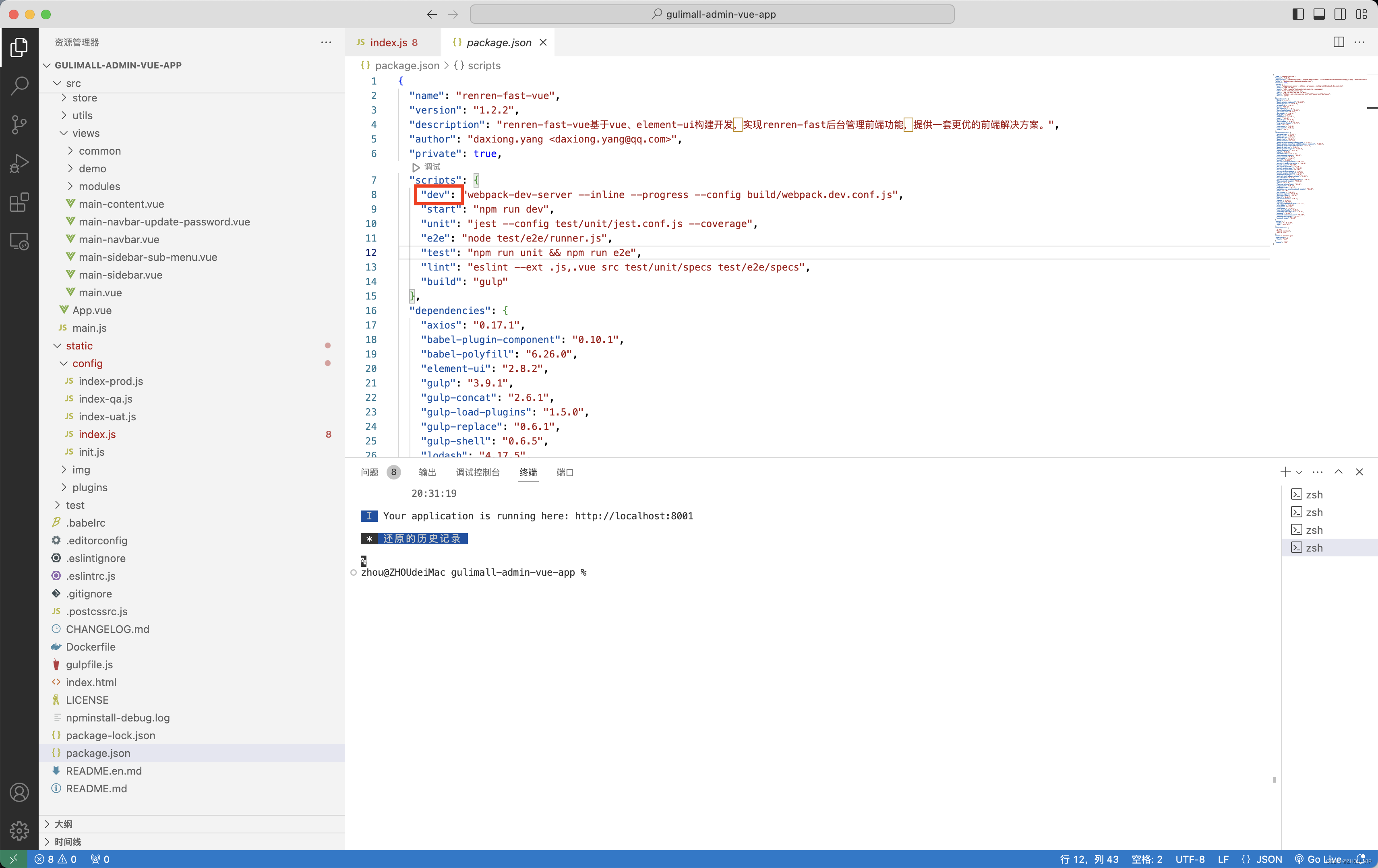Open the customize layout icon
1378x868 pixels.
pos(1361,14)
